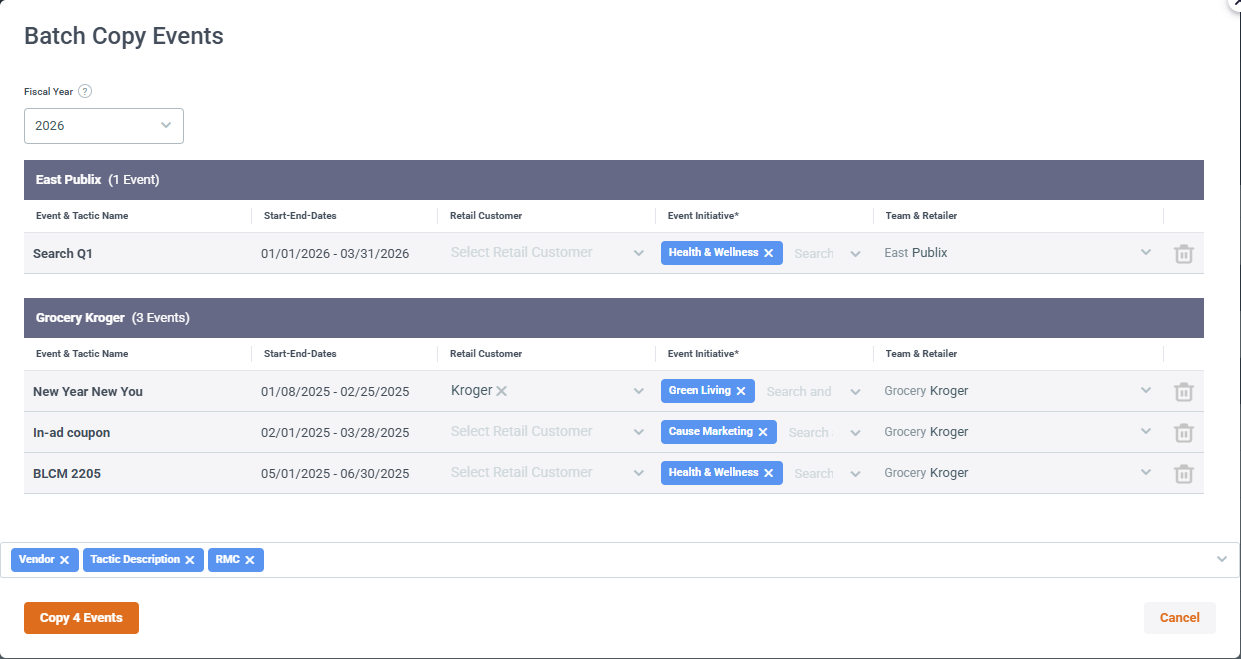Select the In-ad coupon event name
Image resolution: width=1241 pixels, height=659 pixels.
[72, 433]
